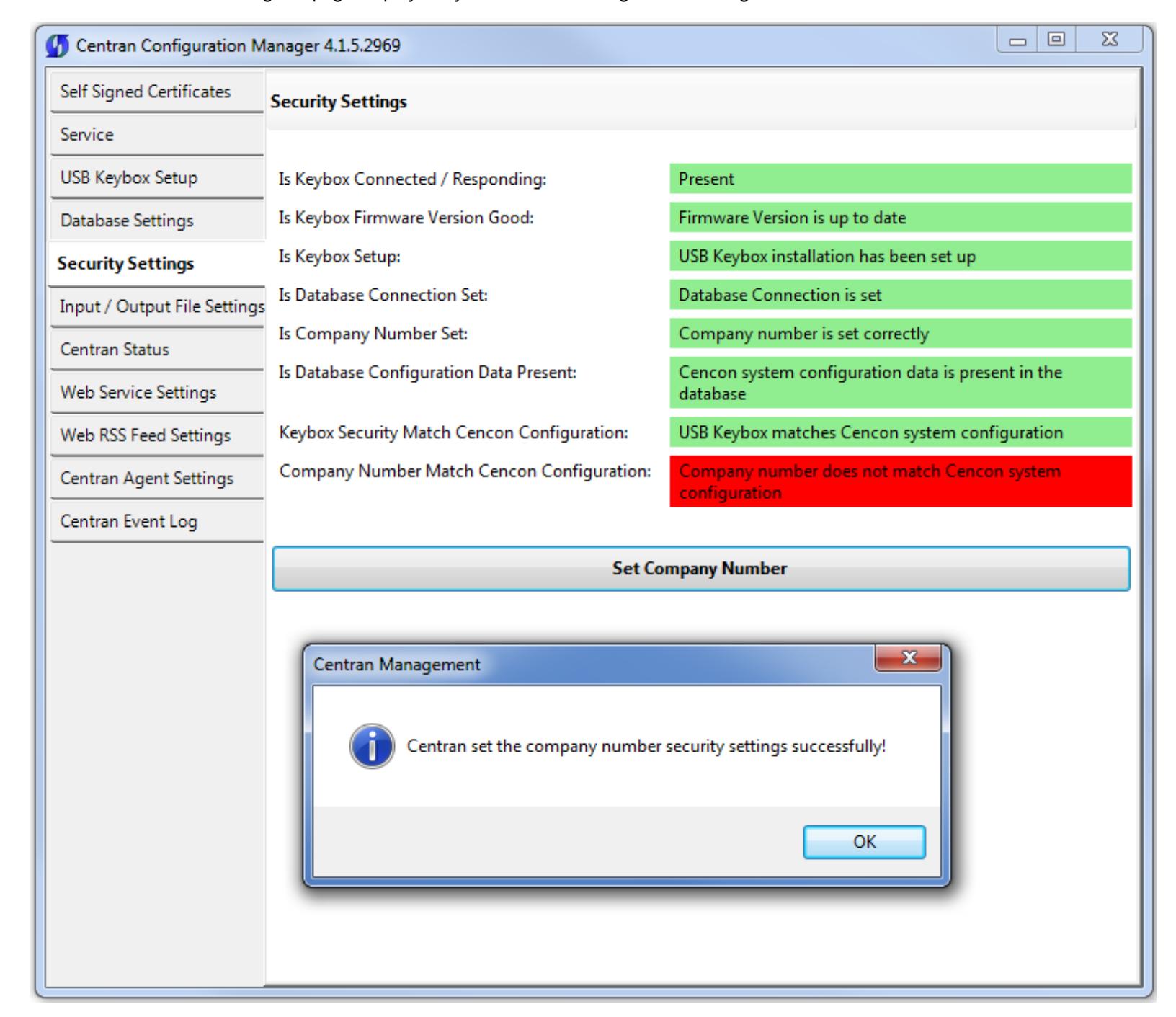Click 'Keybox Security Match Cencon Configuration:' label
This screenshot has height=1017, width=1176.
454,432
